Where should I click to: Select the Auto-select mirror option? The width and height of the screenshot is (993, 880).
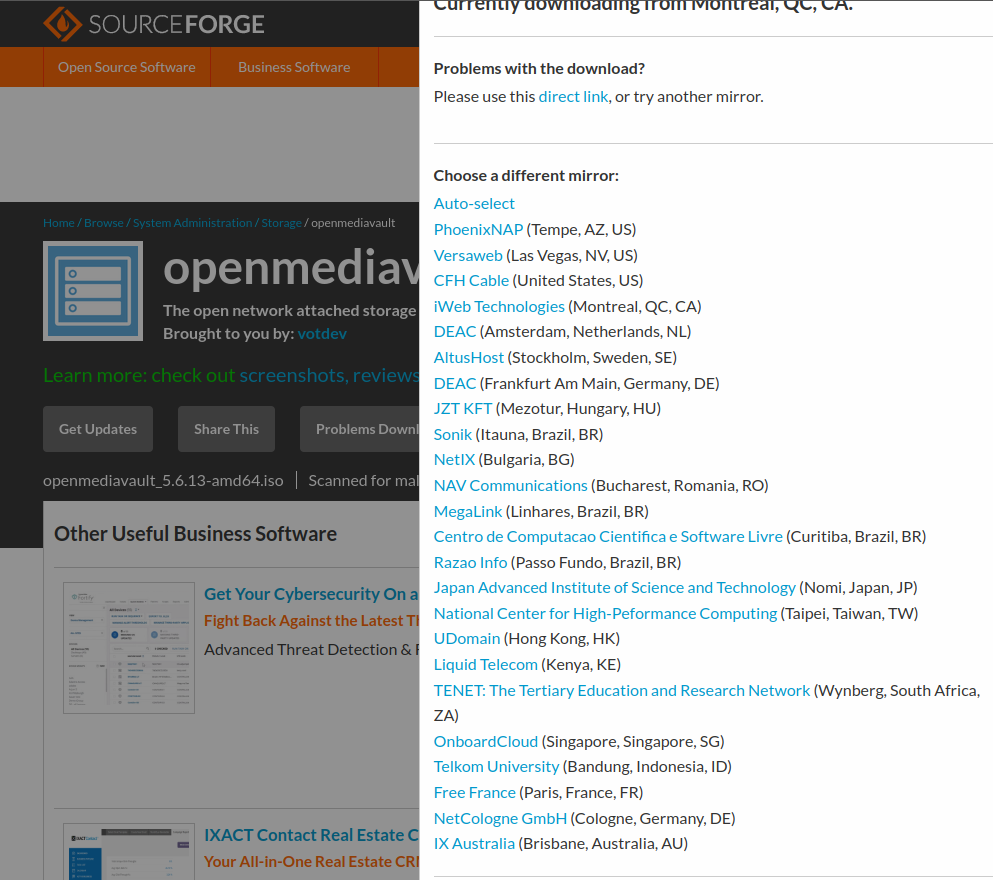(x=474, y=203)
